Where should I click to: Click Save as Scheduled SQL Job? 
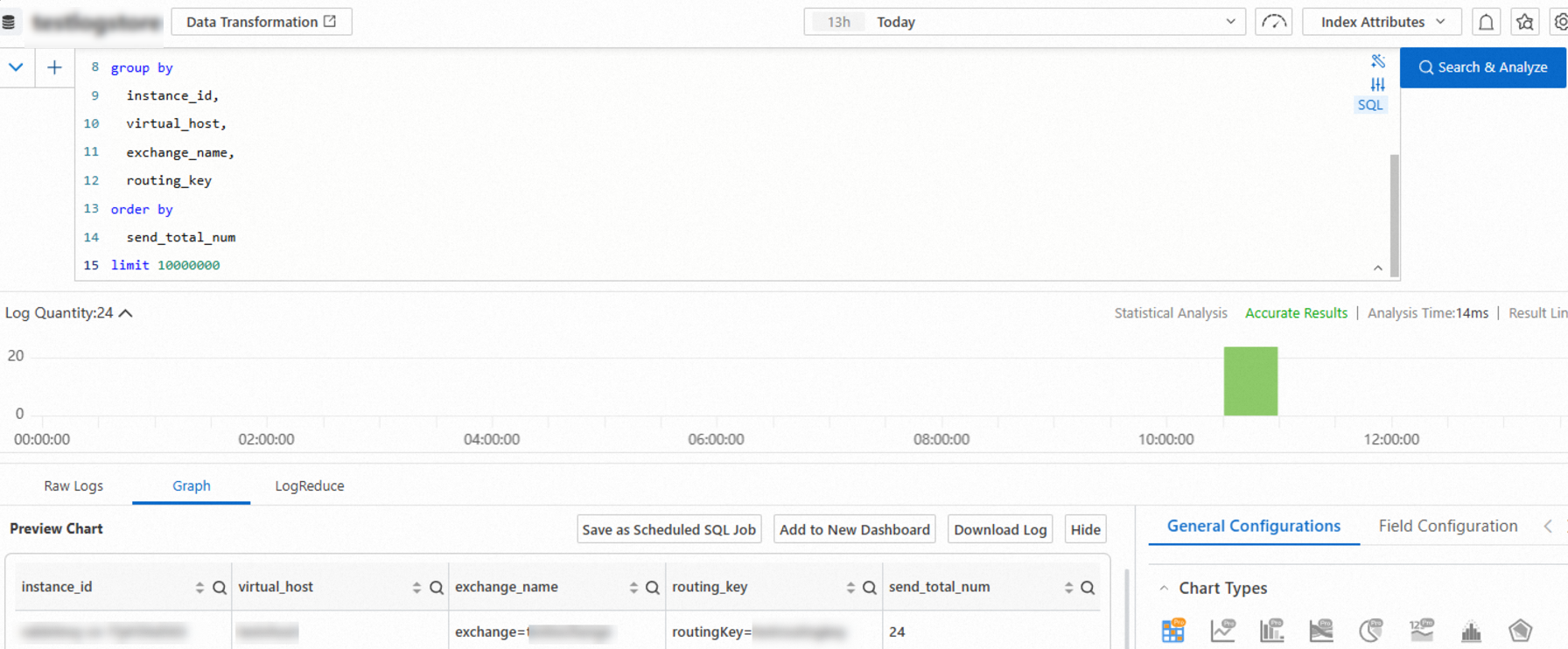[669, 529]
